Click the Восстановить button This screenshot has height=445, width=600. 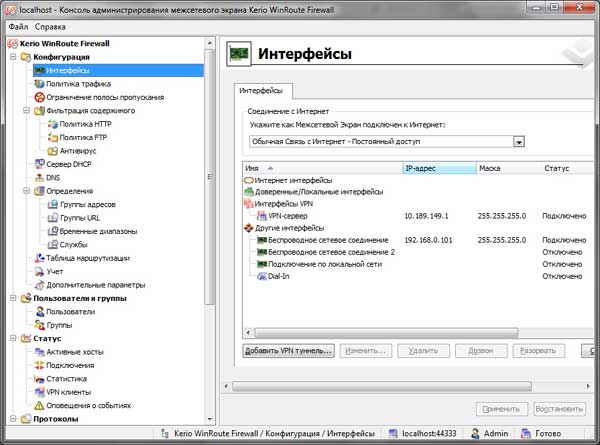coord(559,409)
